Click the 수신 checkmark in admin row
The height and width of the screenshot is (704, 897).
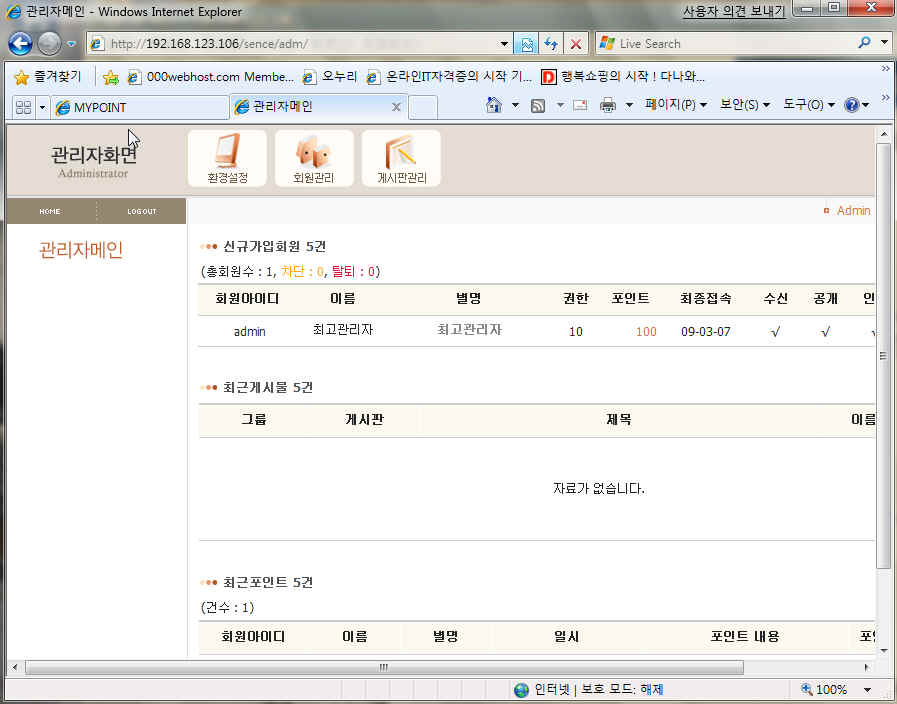tap(775, 332)
